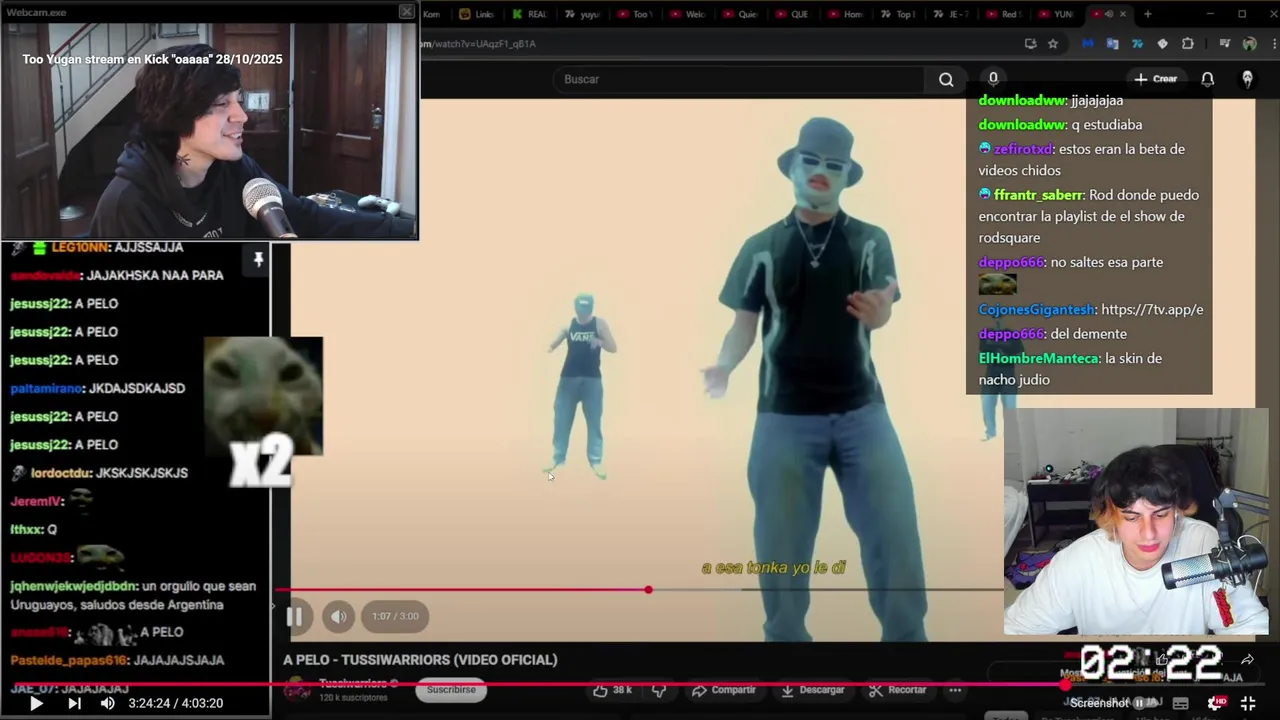The image size is (1280, 720).
Task: Click the Descargar download button
Action: point(813,690)
